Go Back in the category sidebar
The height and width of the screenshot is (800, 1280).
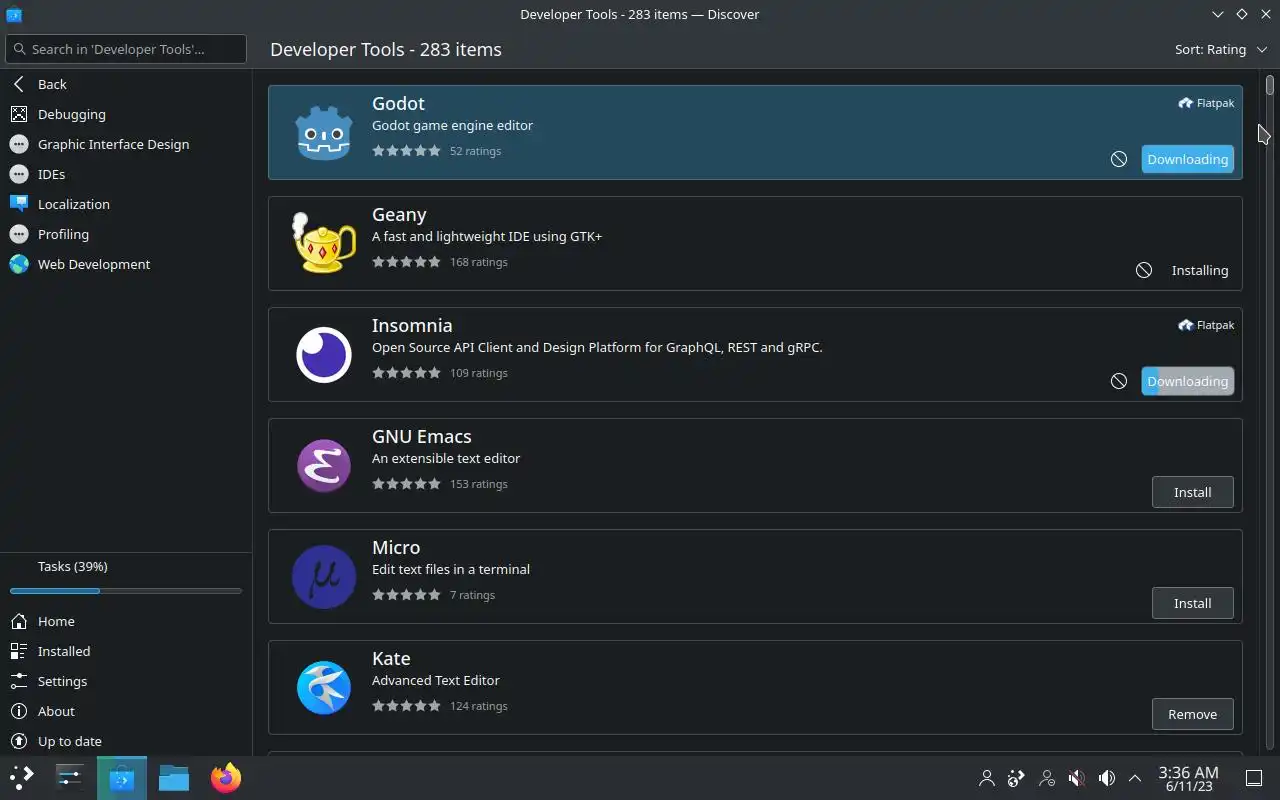(125, 84)
